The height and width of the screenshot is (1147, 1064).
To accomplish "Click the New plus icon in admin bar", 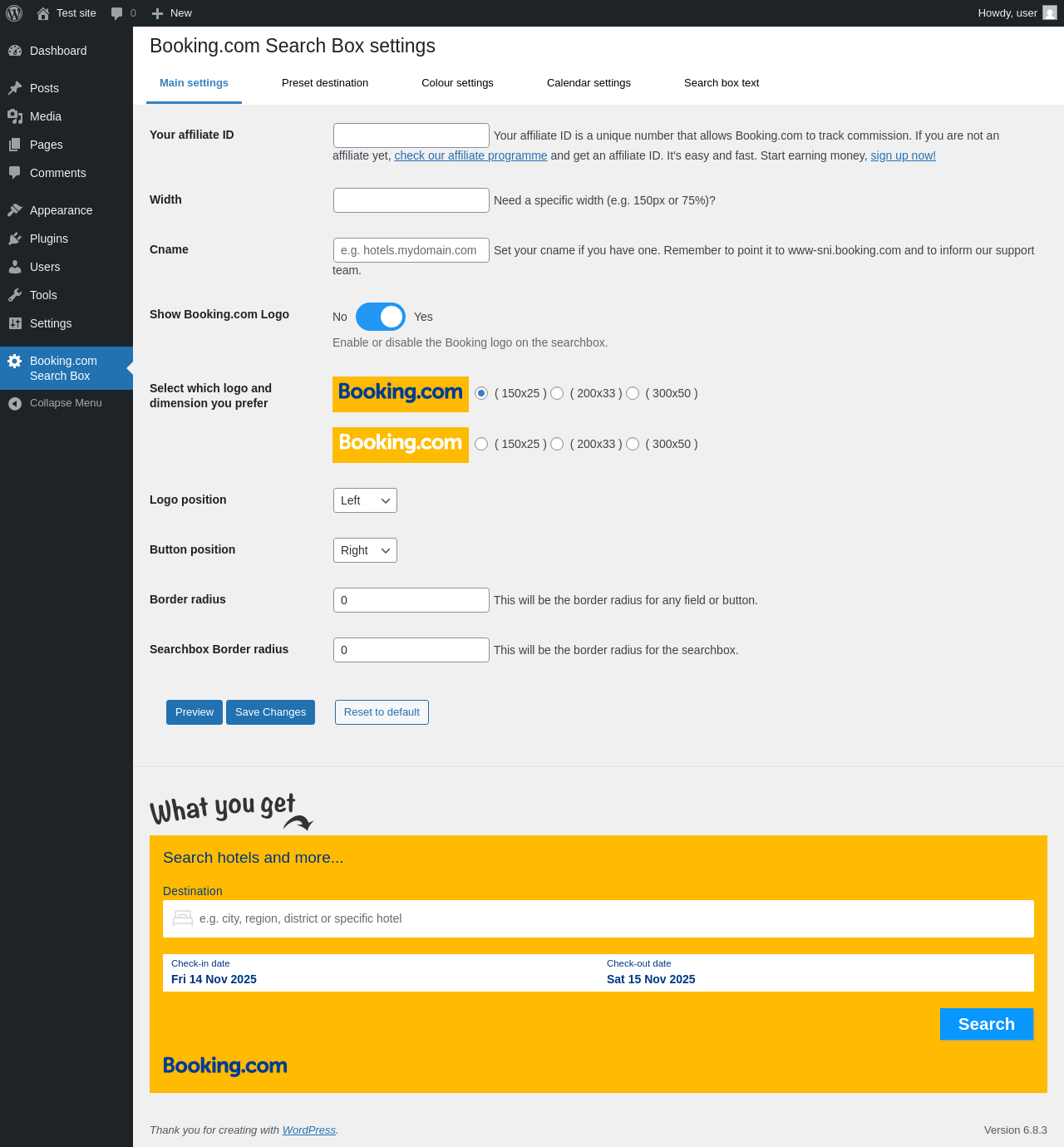I will (x=157, y=13).
